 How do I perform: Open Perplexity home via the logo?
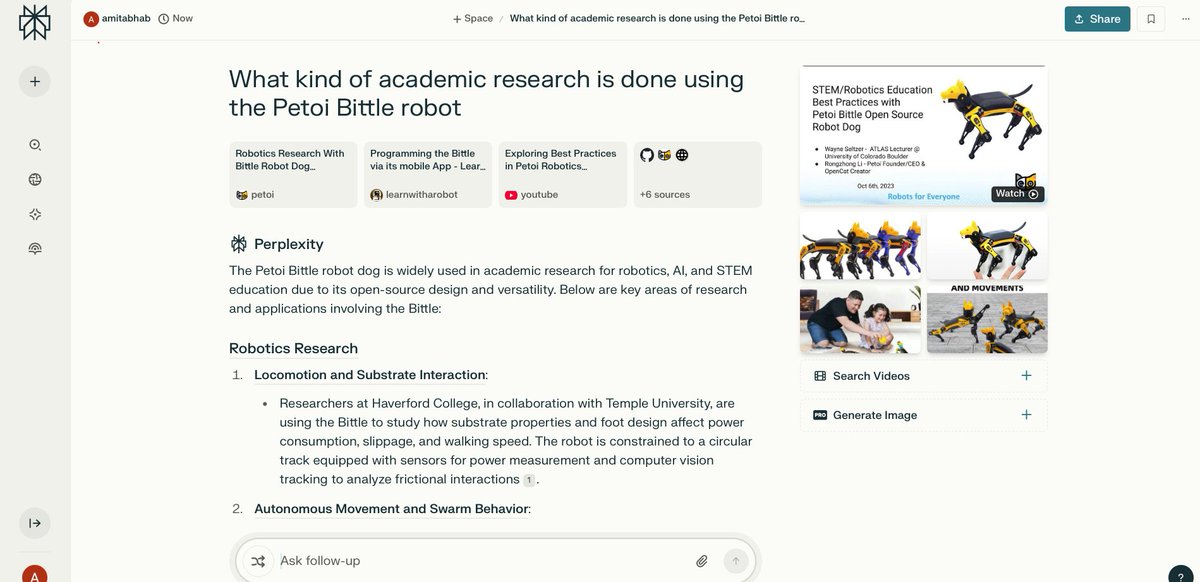click(35, 22)
